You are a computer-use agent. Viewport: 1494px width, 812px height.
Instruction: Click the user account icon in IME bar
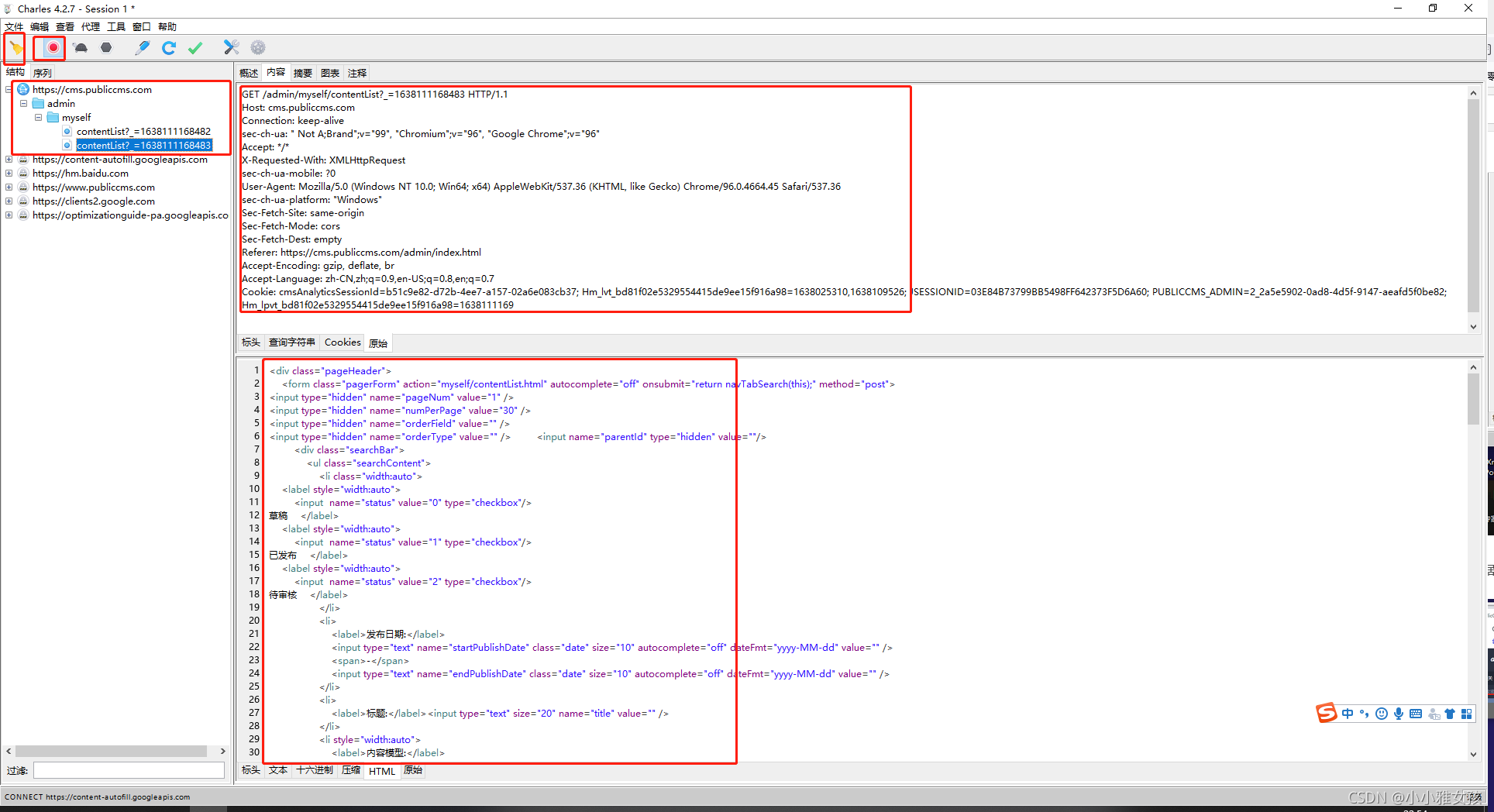(x=1434, y=714)
